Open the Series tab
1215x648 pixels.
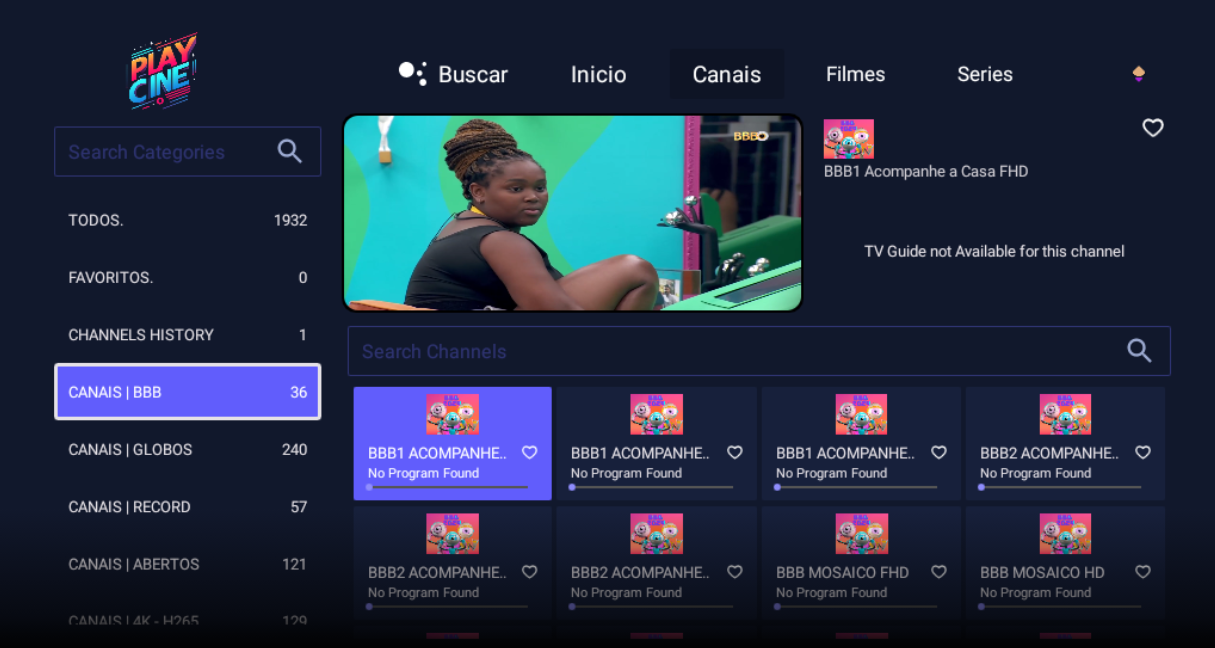(x=985, y=74)
